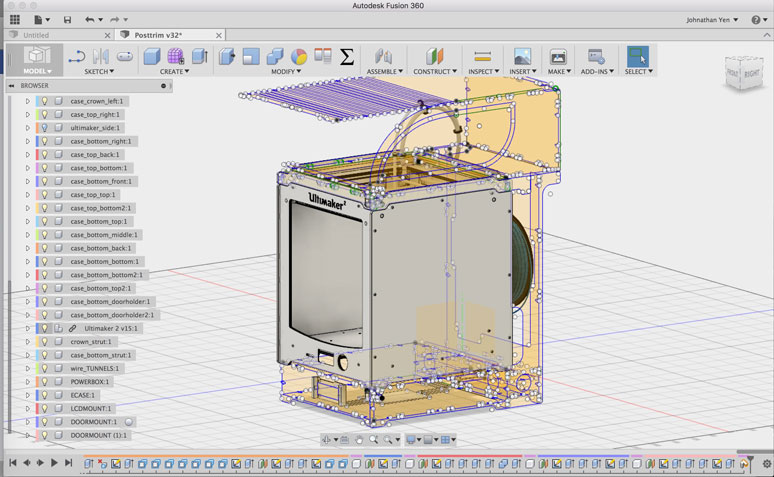
Task: Switch to the Untitled tab
Action: (36, 35)
